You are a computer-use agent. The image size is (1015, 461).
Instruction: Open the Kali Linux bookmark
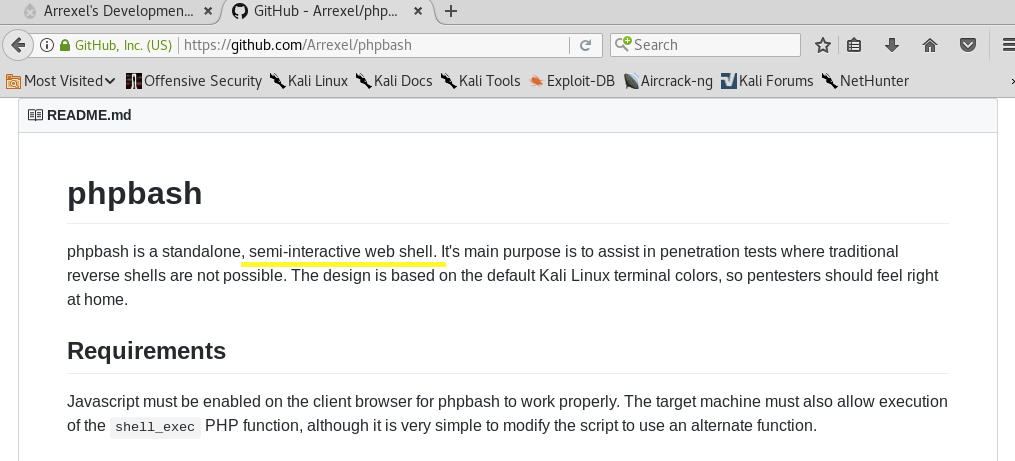point(309,81)
